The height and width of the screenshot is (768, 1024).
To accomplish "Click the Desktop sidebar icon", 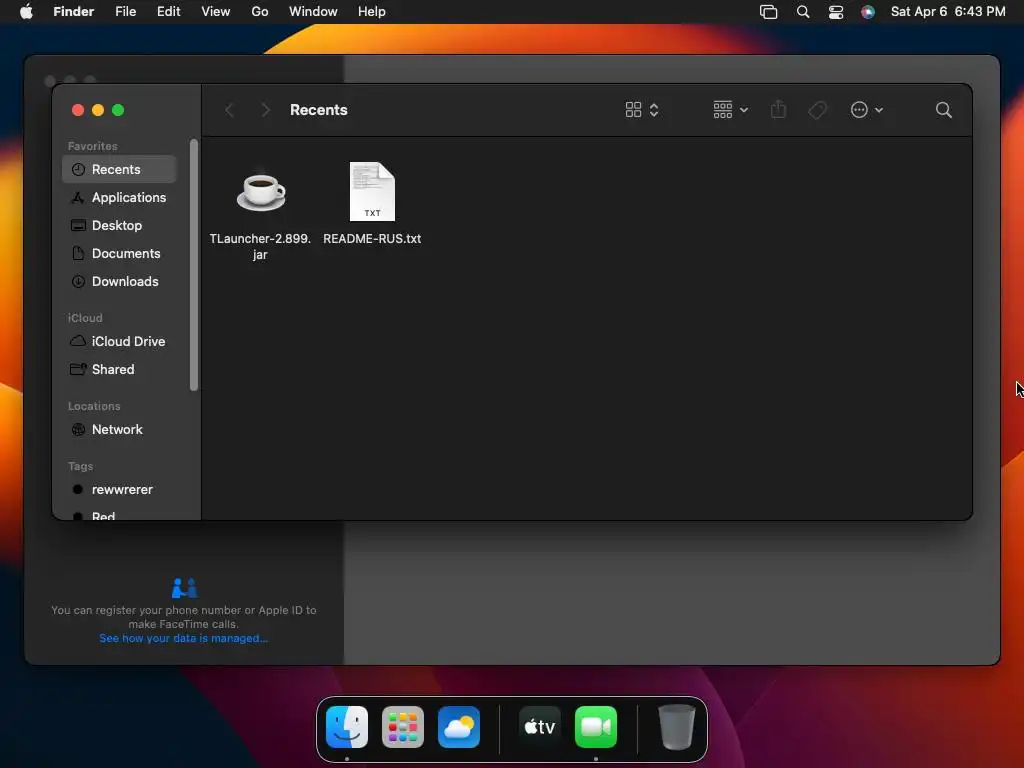I will coord(78,225).
